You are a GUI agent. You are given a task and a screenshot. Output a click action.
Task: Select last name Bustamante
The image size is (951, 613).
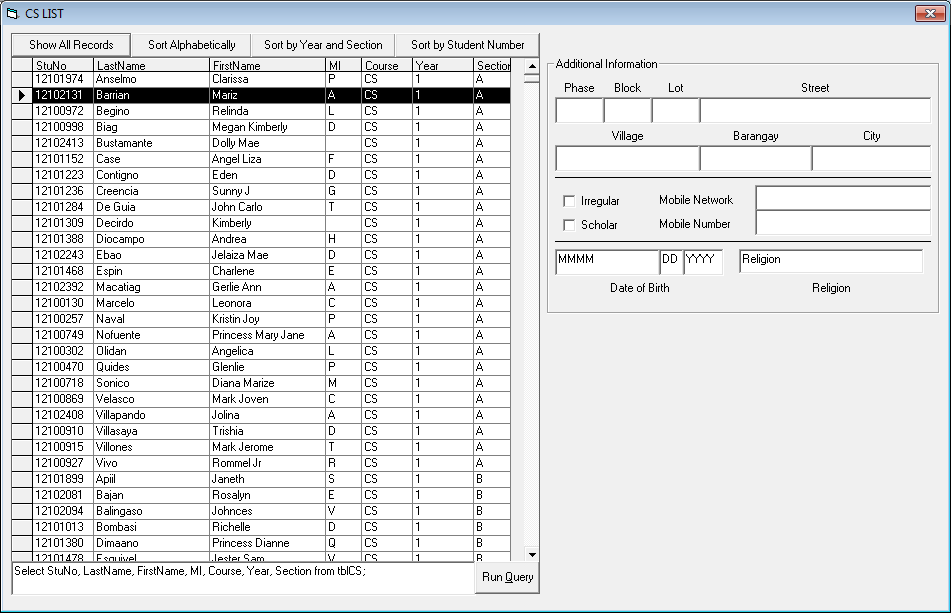click(x=152, y=143)
